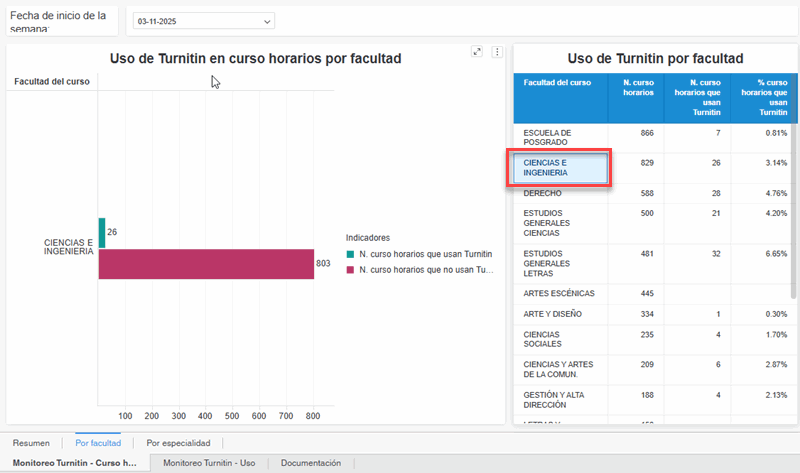This screenshot has width=800, height=473.
Task: Click the highlighted CIENCIAS E INGENIERIA cell
Action: coord(559,167)
